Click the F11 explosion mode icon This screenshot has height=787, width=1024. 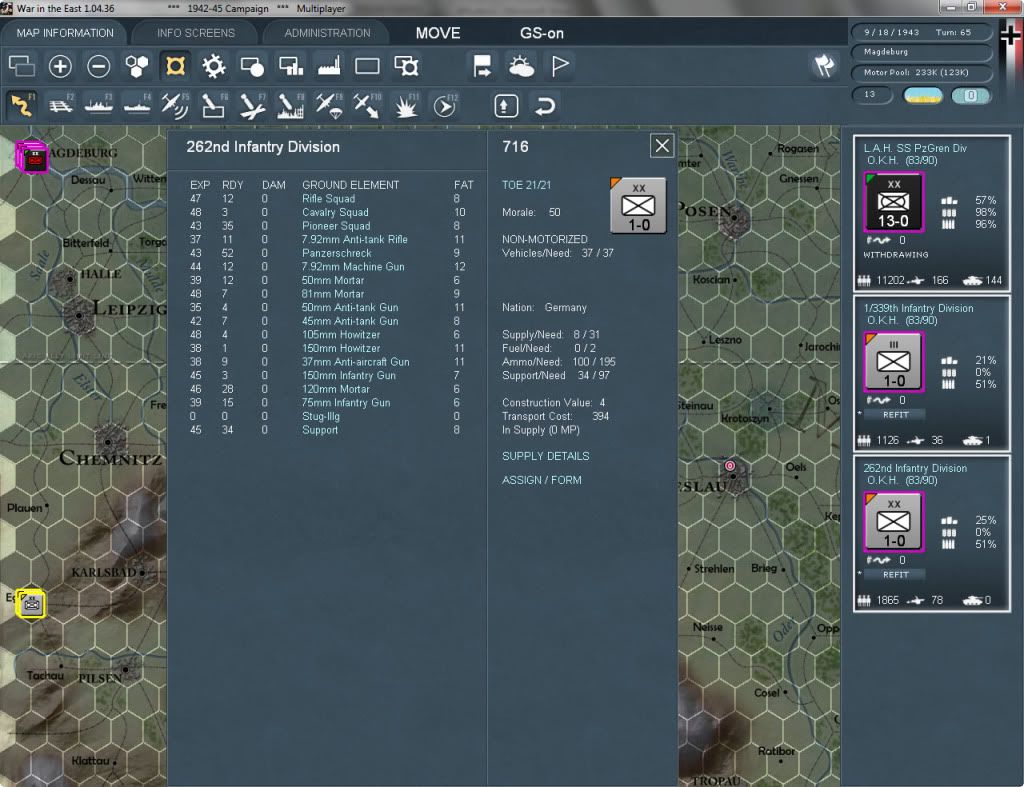coord(406,105)
